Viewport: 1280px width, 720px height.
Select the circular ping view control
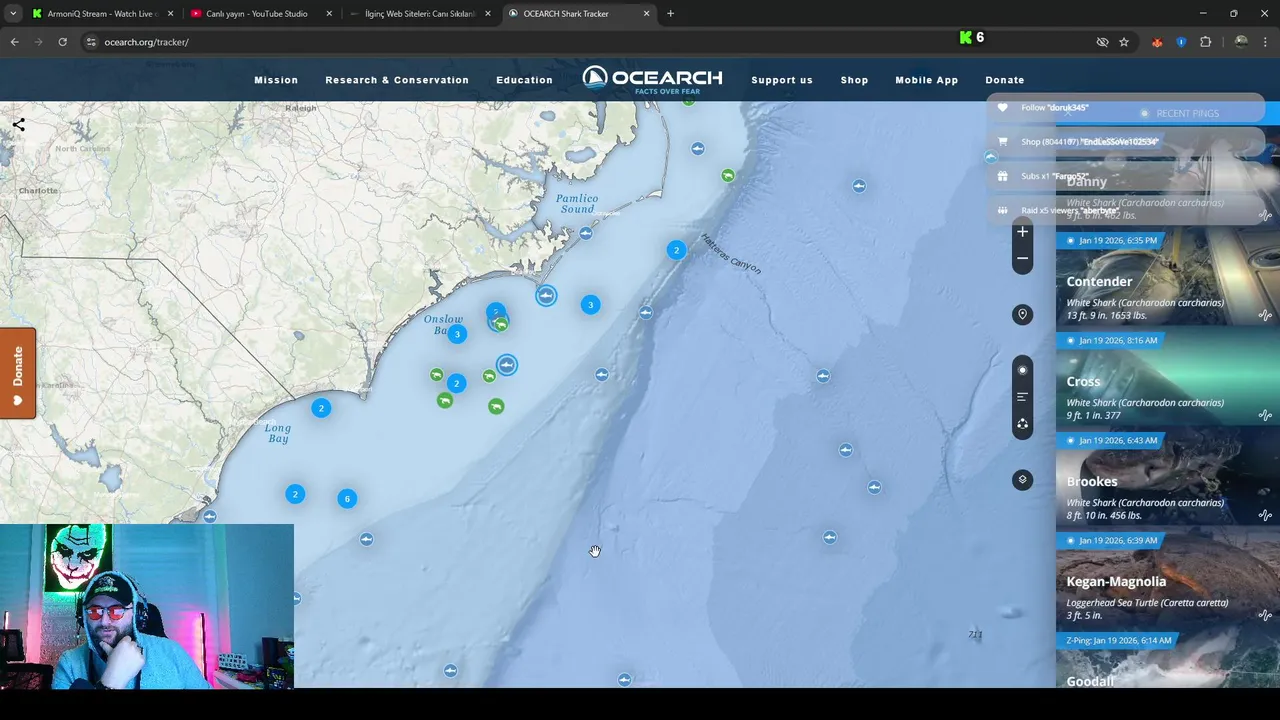tap(1022, 370)
